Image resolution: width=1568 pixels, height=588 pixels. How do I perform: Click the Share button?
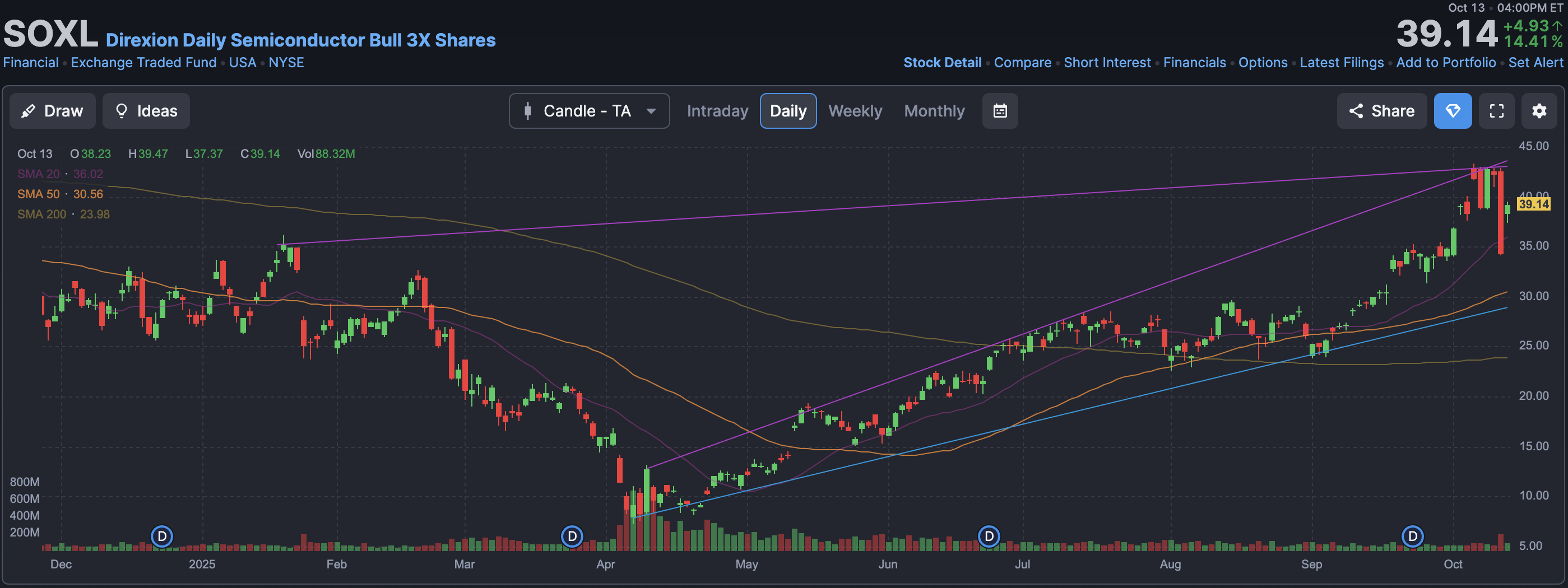point(1382,111)
